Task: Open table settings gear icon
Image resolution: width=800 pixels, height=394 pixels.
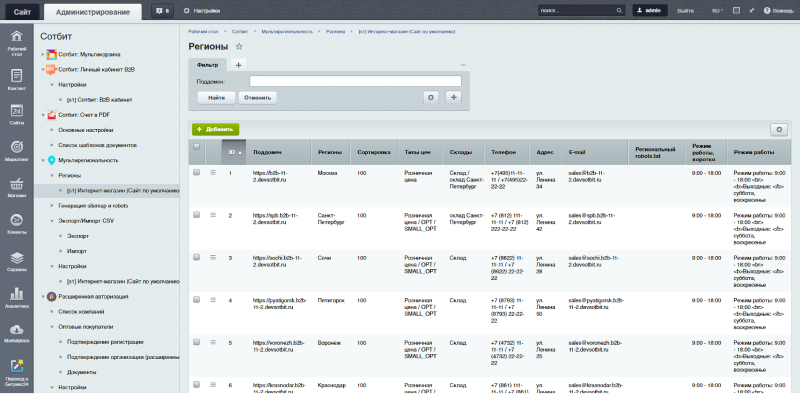Action: coord(779,130)
